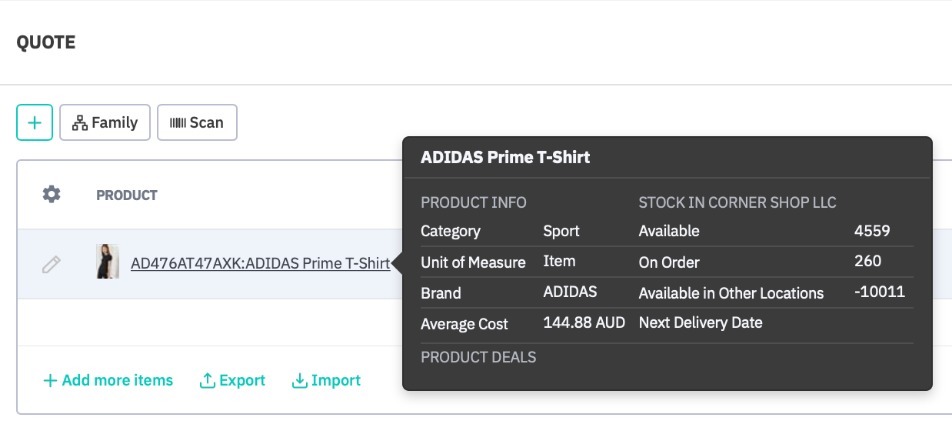Select the Available stock value 4559
The image size is (952, 434).
click(871, 231)
